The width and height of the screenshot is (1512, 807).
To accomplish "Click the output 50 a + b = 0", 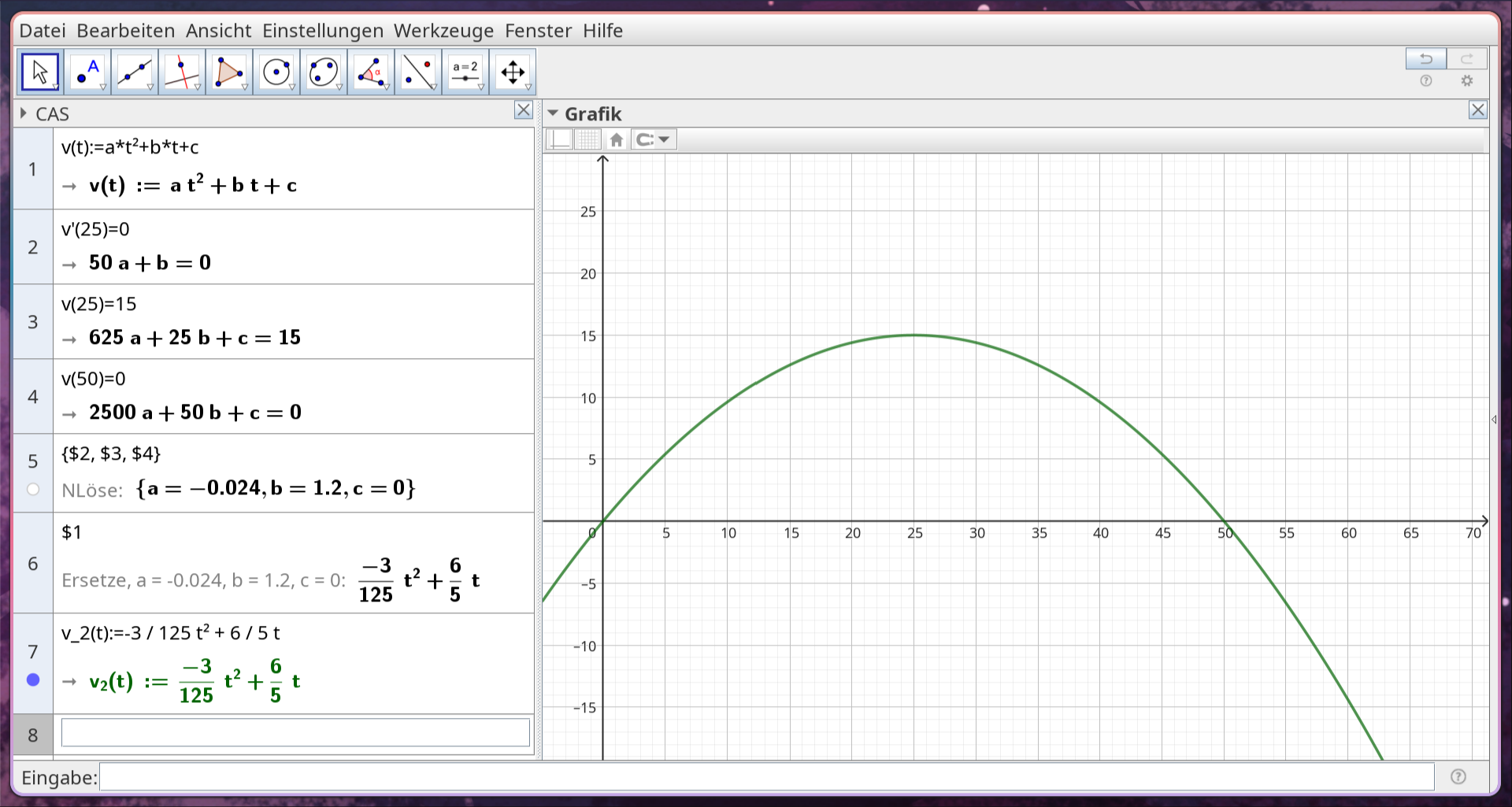I will tap(150, 263).
